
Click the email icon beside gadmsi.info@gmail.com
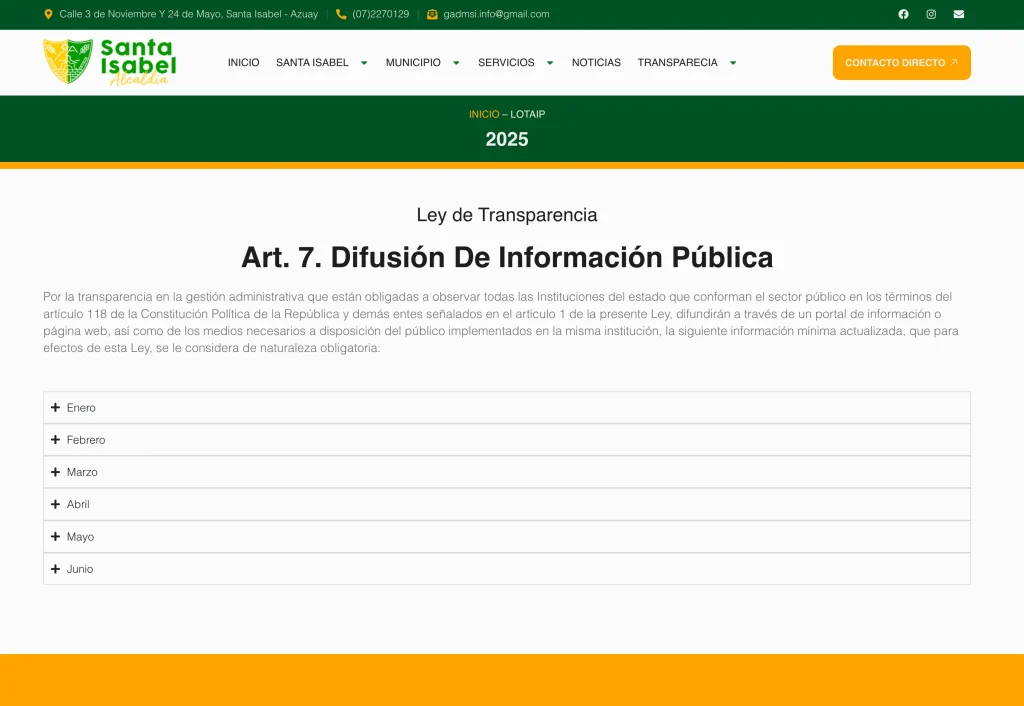(x=431, y=14)
